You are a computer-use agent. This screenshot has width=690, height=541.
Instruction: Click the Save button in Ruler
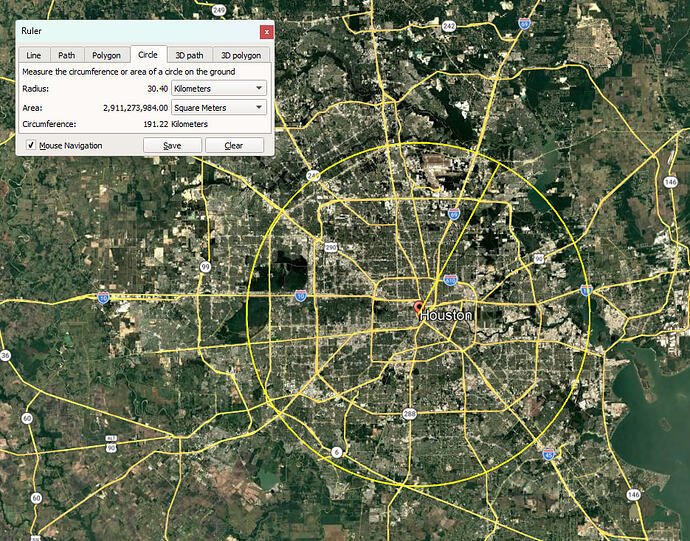tap(172, 145)
